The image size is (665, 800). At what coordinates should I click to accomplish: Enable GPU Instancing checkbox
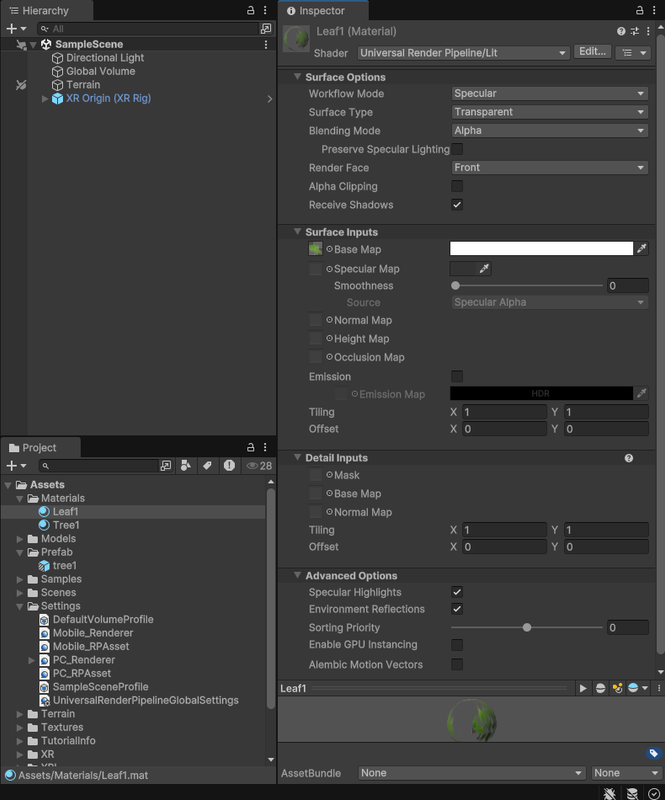pyautogui.click(x=457, y=645)
